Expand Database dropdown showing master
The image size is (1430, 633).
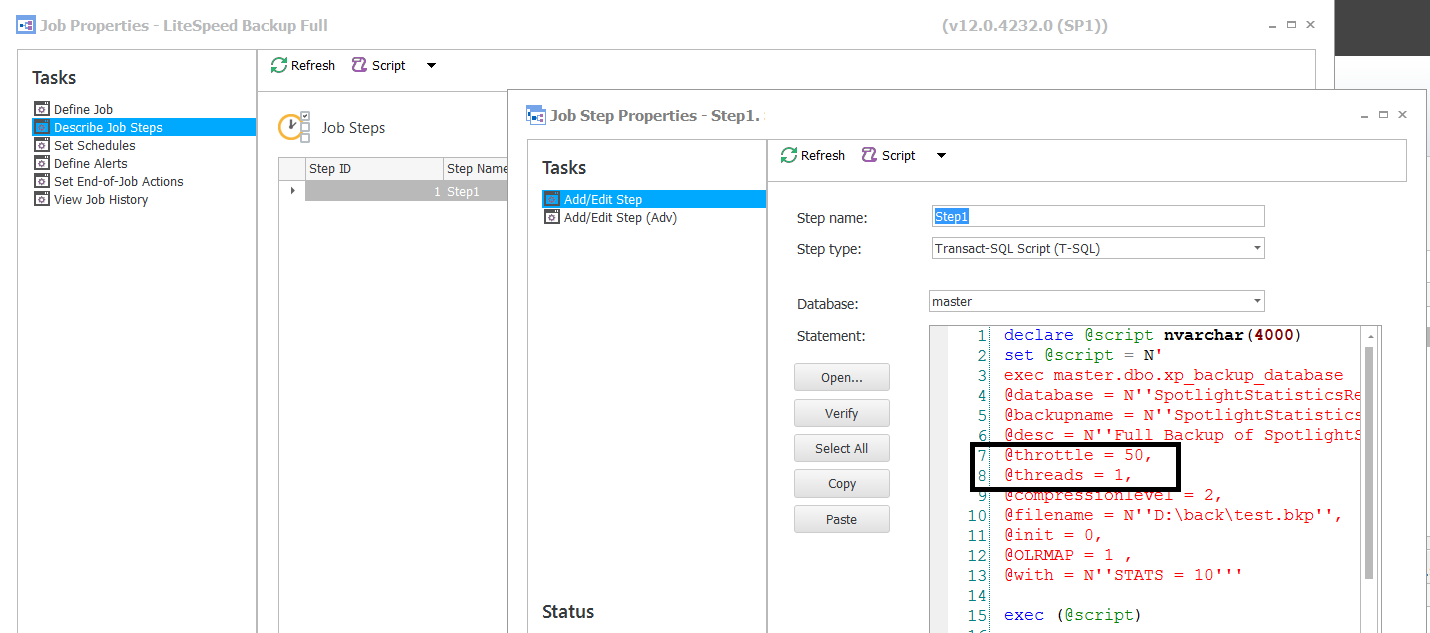pos(1256,301)
